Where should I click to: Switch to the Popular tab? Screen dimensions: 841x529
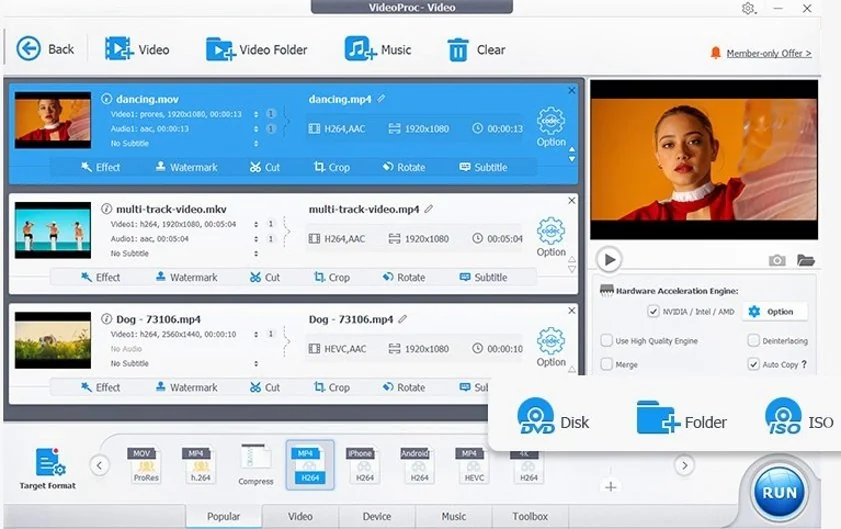pos(224,516)
